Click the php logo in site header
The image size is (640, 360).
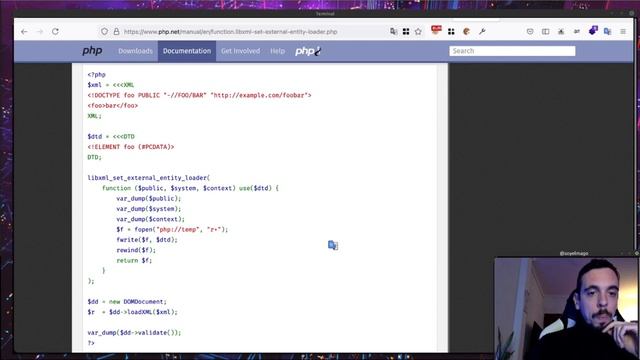92,51
